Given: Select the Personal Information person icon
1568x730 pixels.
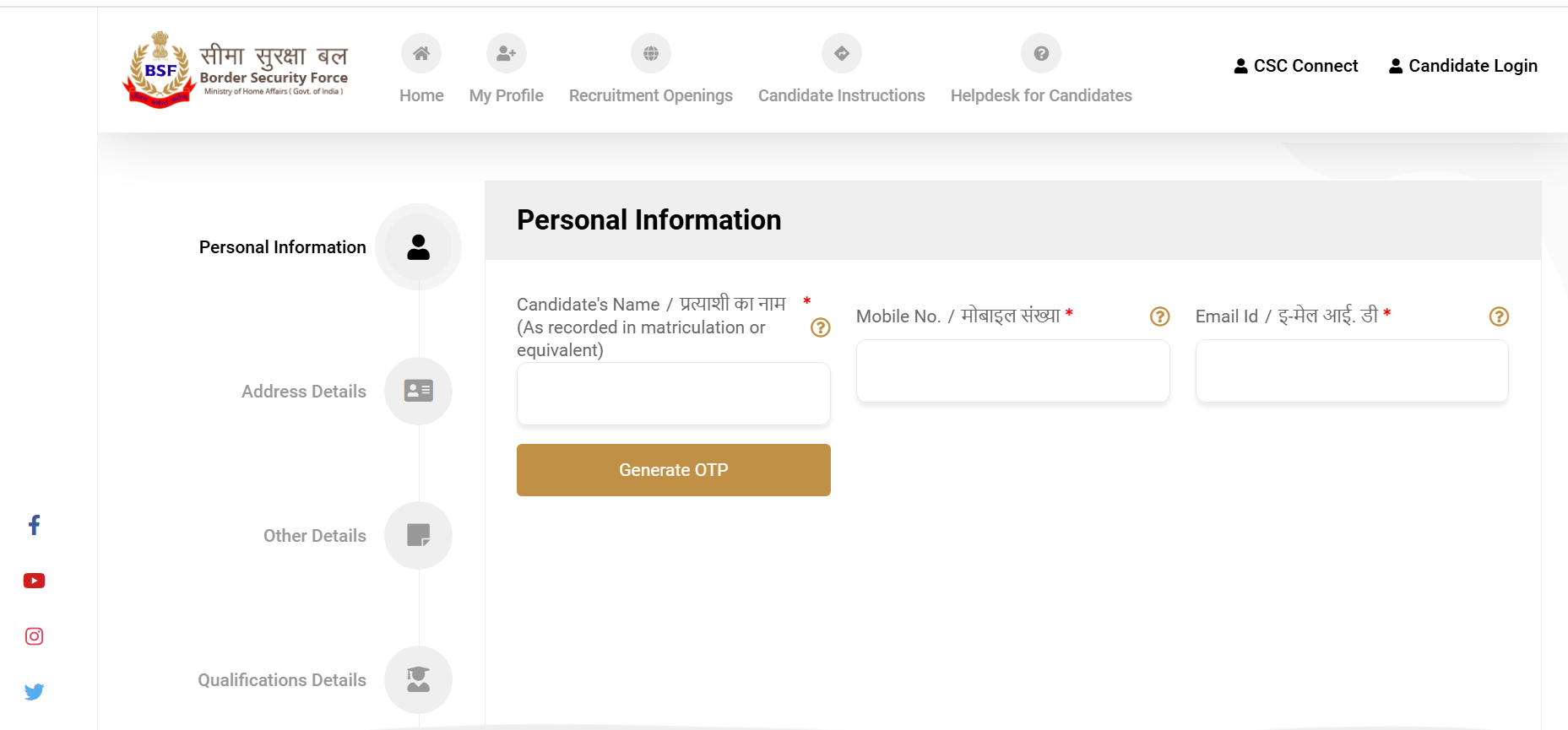Looking at the screenshot, I should point(418,247).
